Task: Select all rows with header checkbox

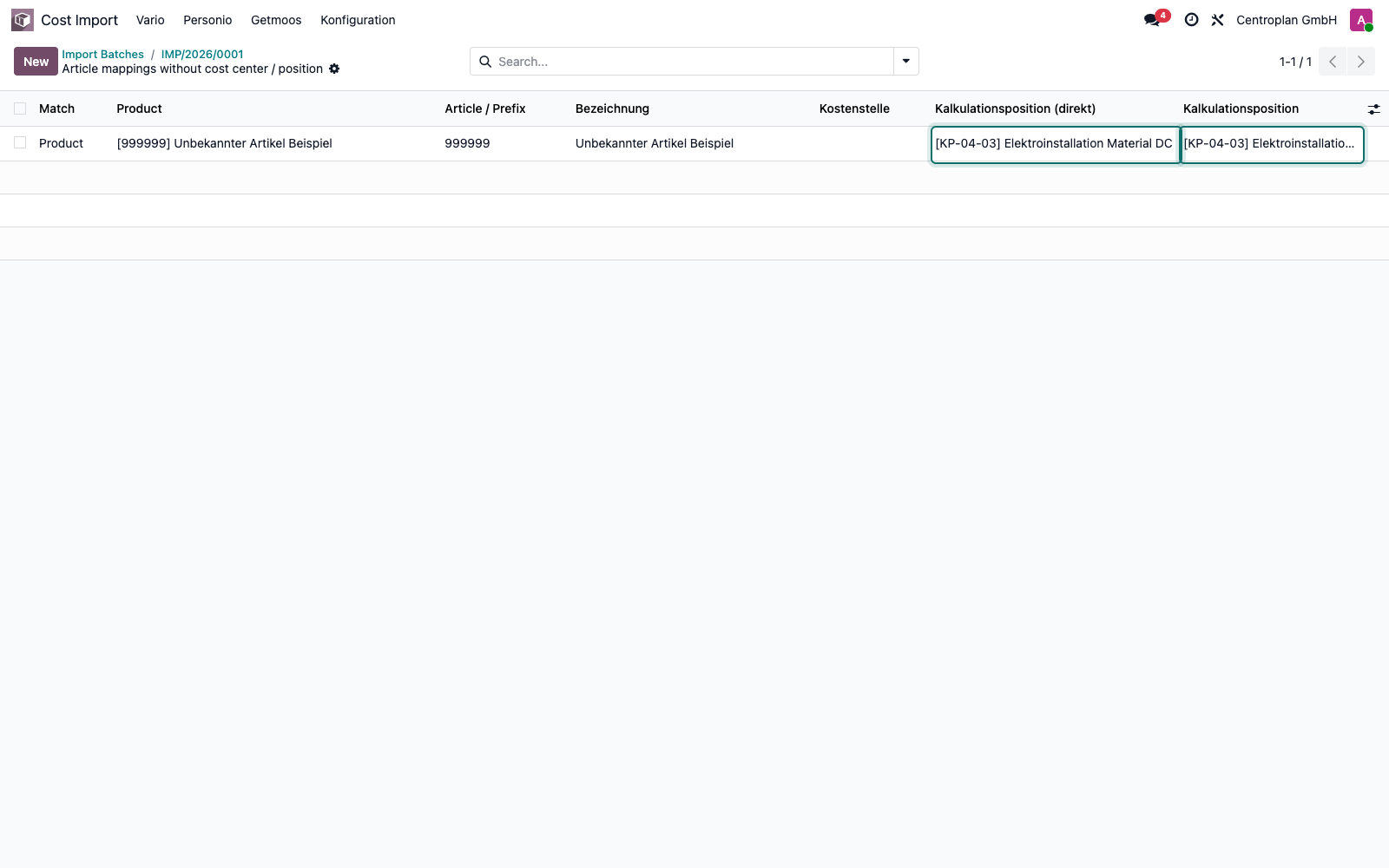Action: pyautogui.click(x=20, y=108)
